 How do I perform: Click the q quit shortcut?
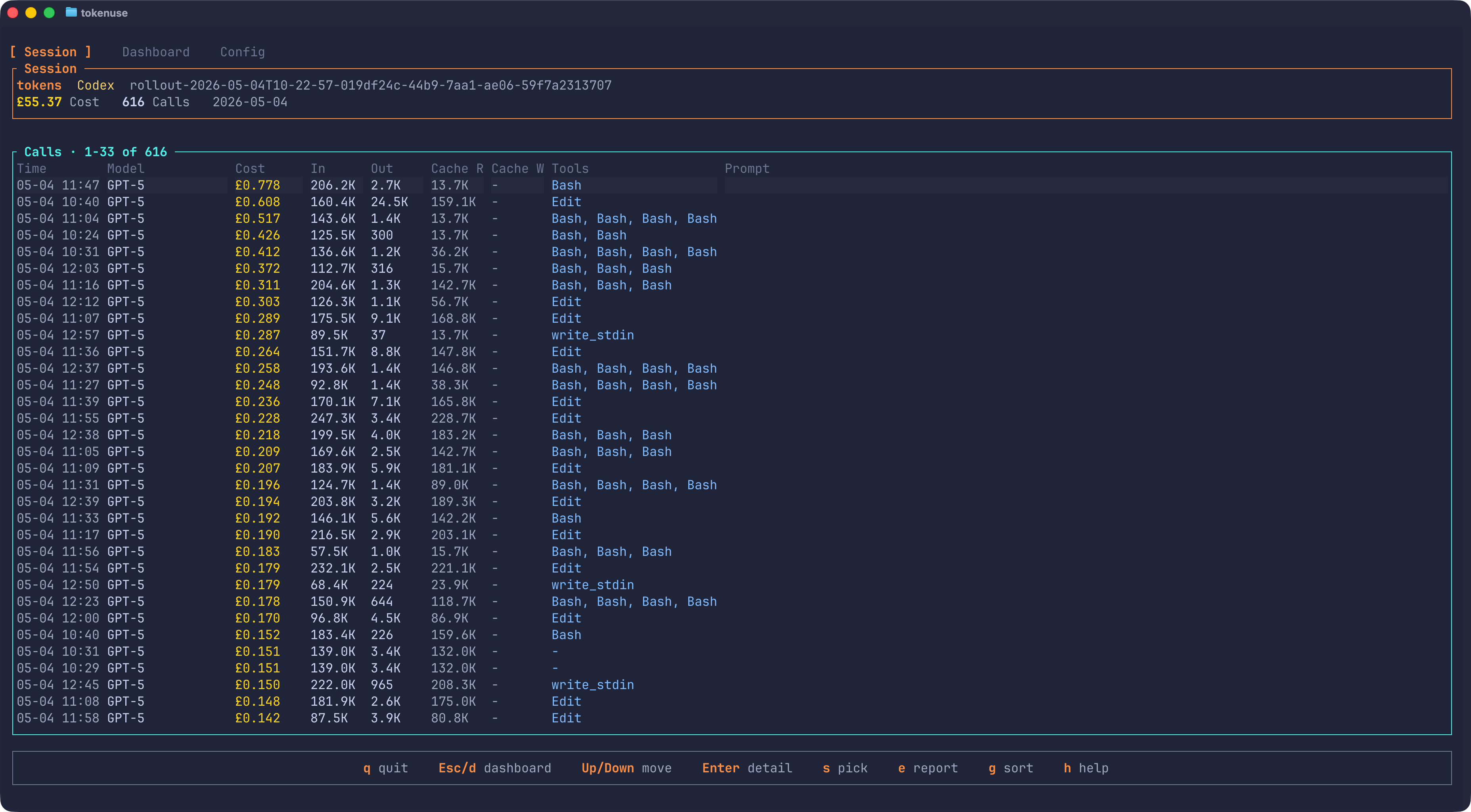385,768
